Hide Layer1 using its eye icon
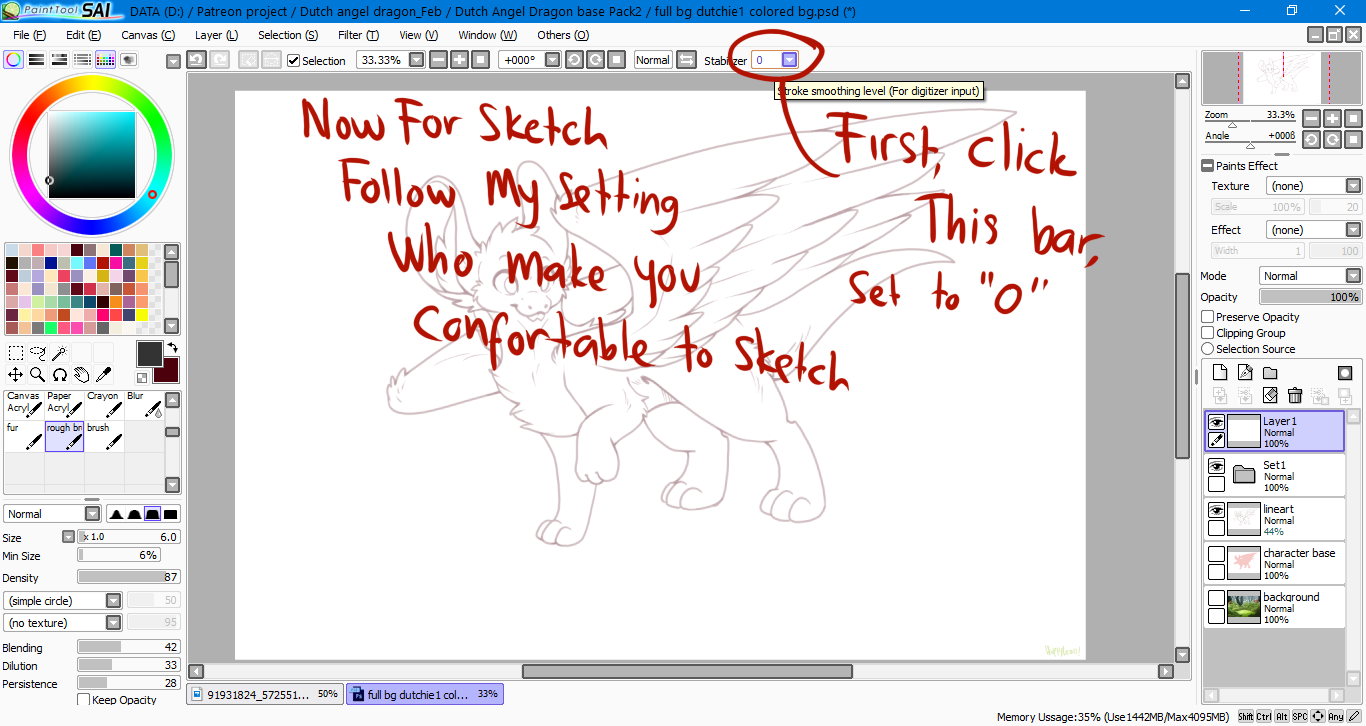This screenshot has height=726, width=1366. click(x=1216, y=423)
